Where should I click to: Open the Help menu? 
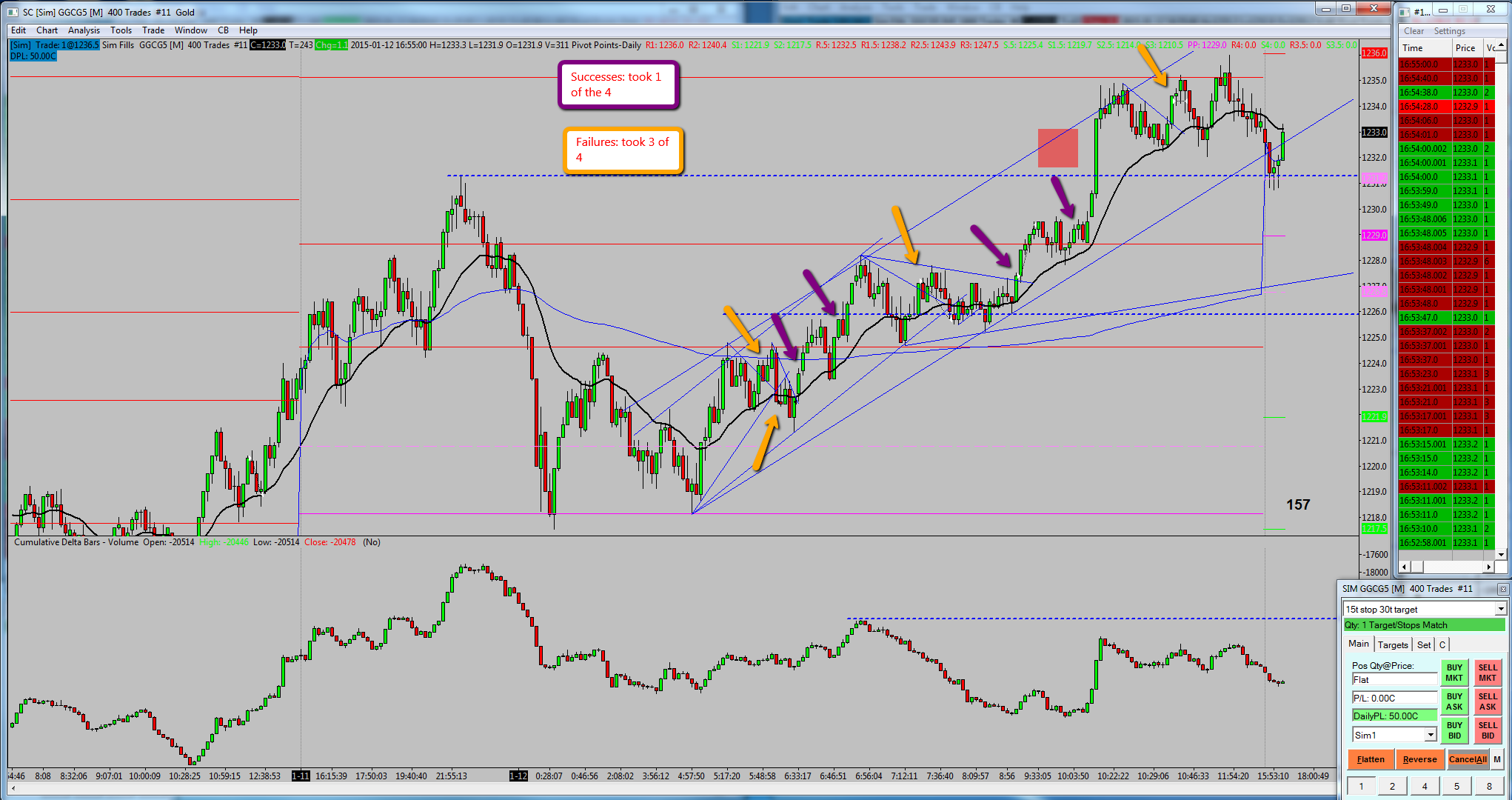(x=248, y=30)
